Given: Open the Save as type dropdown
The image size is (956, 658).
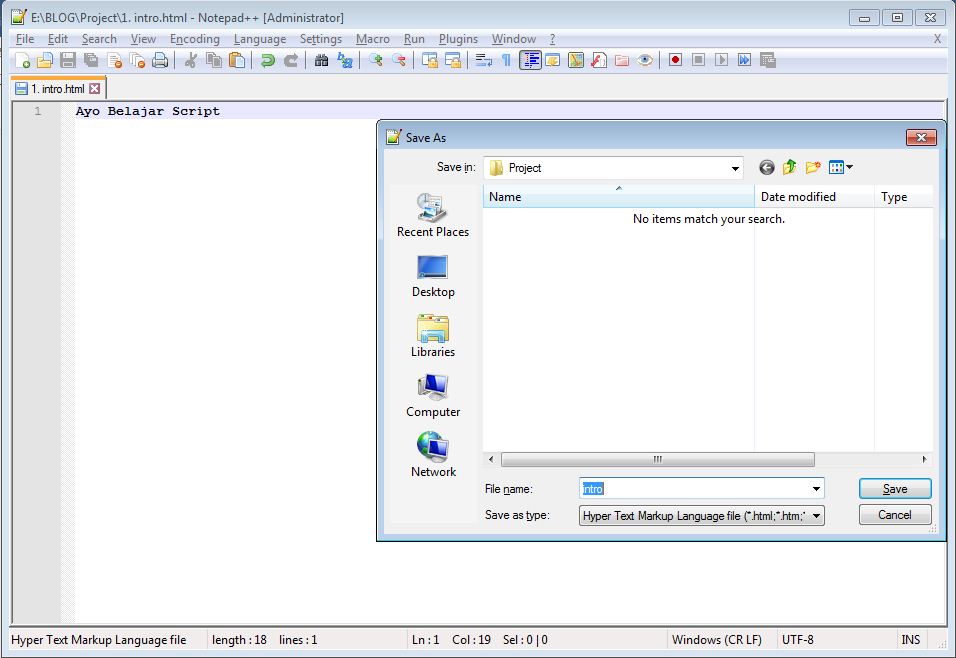Looking at the screenshot, I should pos(816,516).
